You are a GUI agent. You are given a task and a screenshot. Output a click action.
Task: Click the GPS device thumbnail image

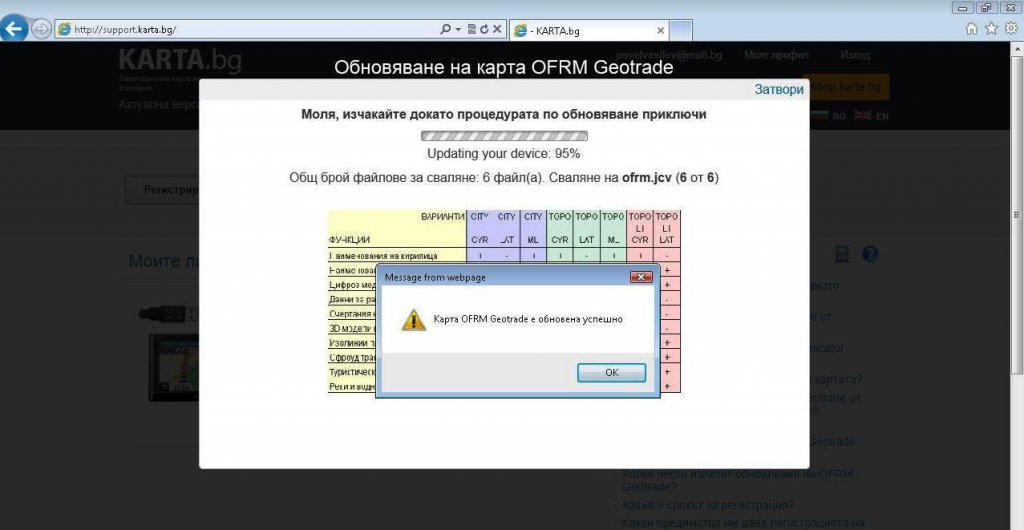(x=174, y=367)
